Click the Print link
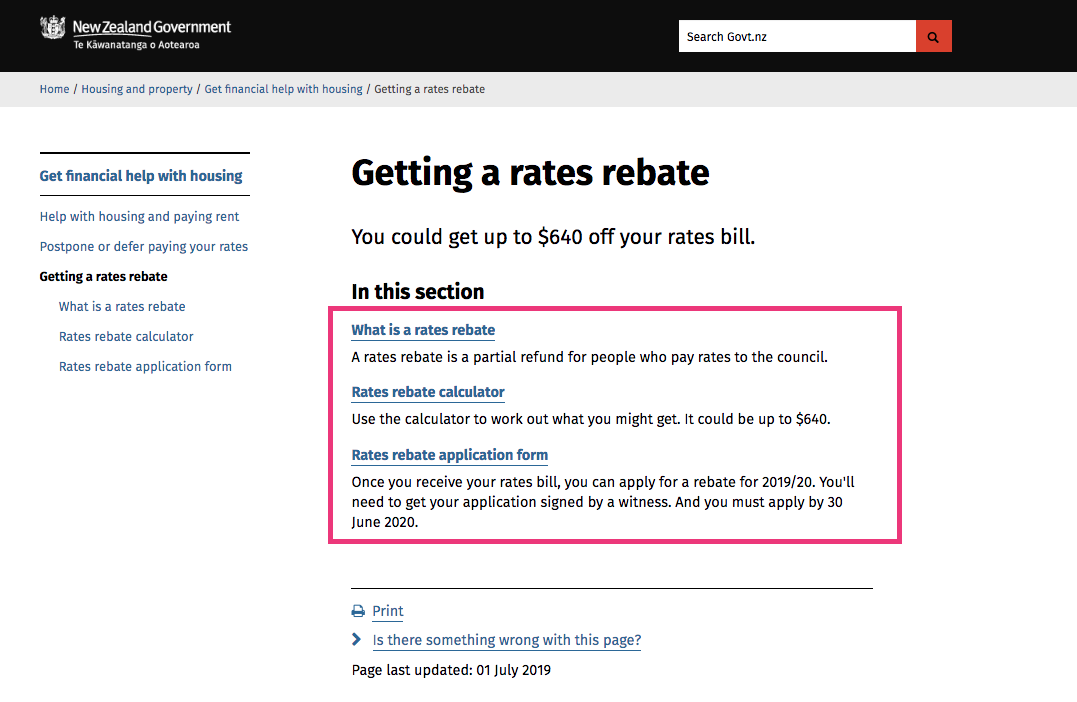 (x=387, y=611)
